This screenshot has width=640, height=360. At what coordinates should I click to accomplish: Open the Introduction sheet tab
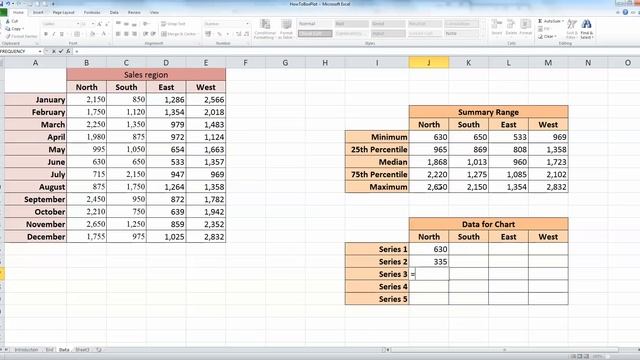[26, 350]
